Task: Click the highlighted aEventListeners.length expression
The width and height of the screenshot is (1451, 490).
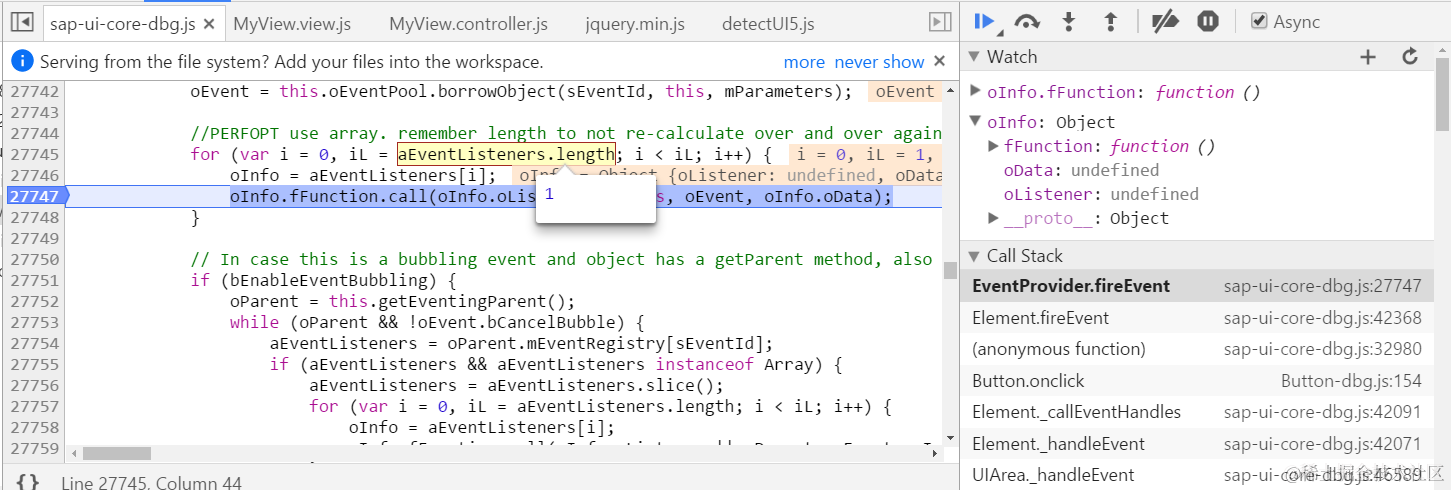Action: 506,154
